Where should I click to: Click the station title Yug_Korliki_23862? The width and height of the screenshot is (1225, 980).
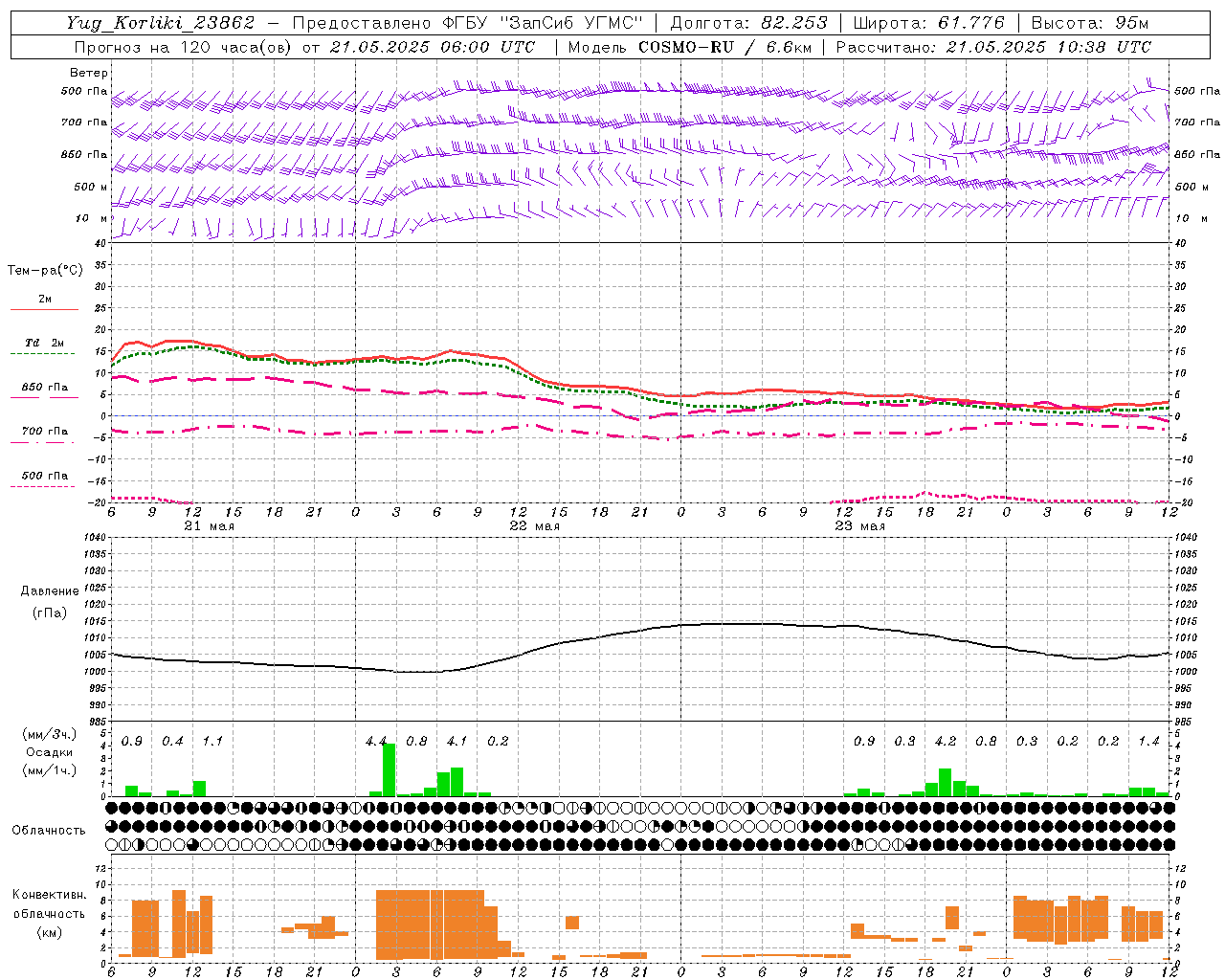[161, 23]
